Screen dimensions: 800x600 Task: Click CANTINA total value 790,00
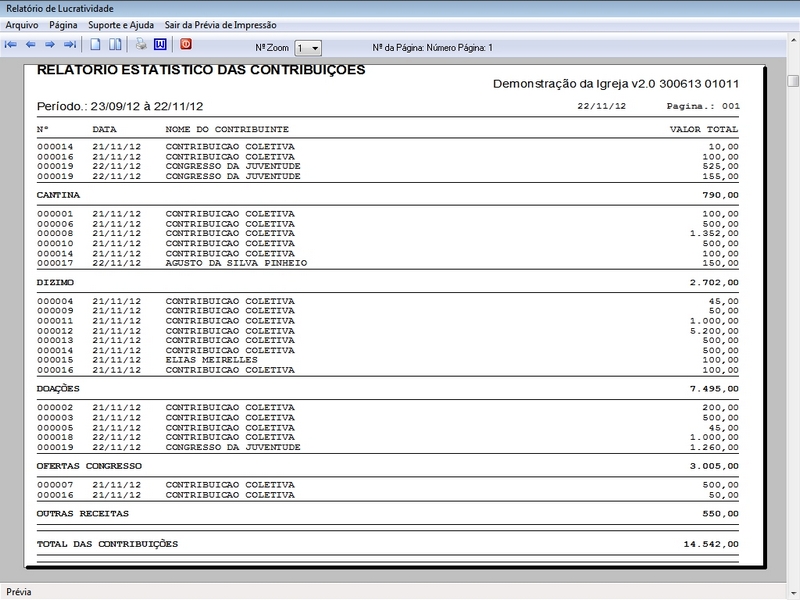[x=720, y=195]
